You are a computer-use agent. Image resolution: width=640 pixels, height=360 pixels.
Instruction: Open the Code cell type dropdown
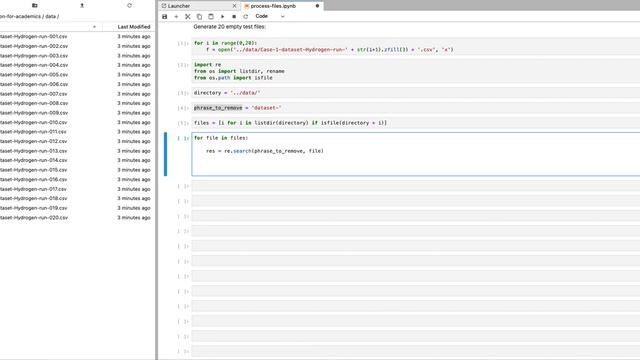(270, 16)
